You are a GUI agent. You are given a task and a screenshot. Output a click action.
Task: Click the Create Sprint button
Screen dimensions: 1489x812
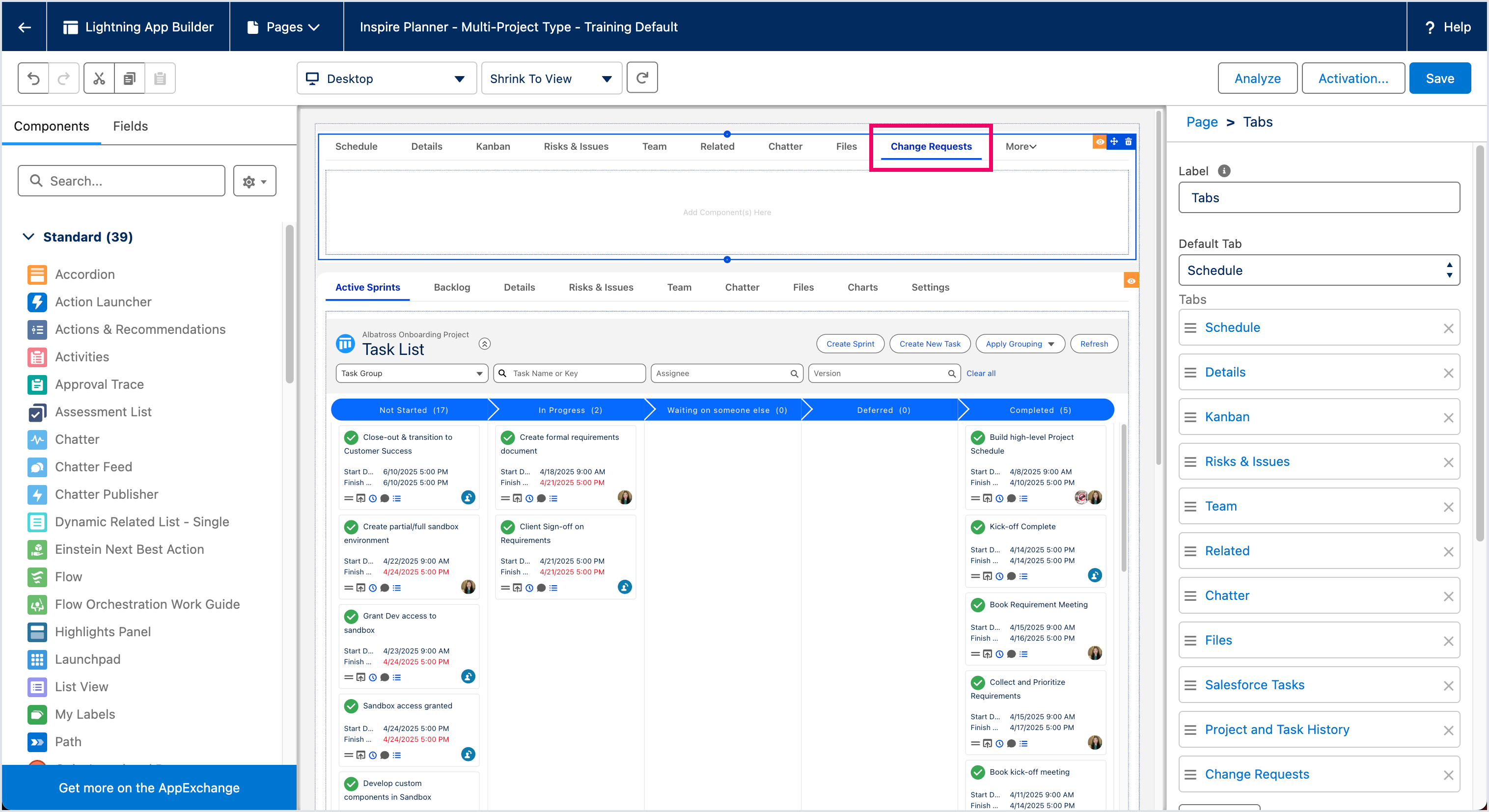pyautogui.click(x=850, y=344)
